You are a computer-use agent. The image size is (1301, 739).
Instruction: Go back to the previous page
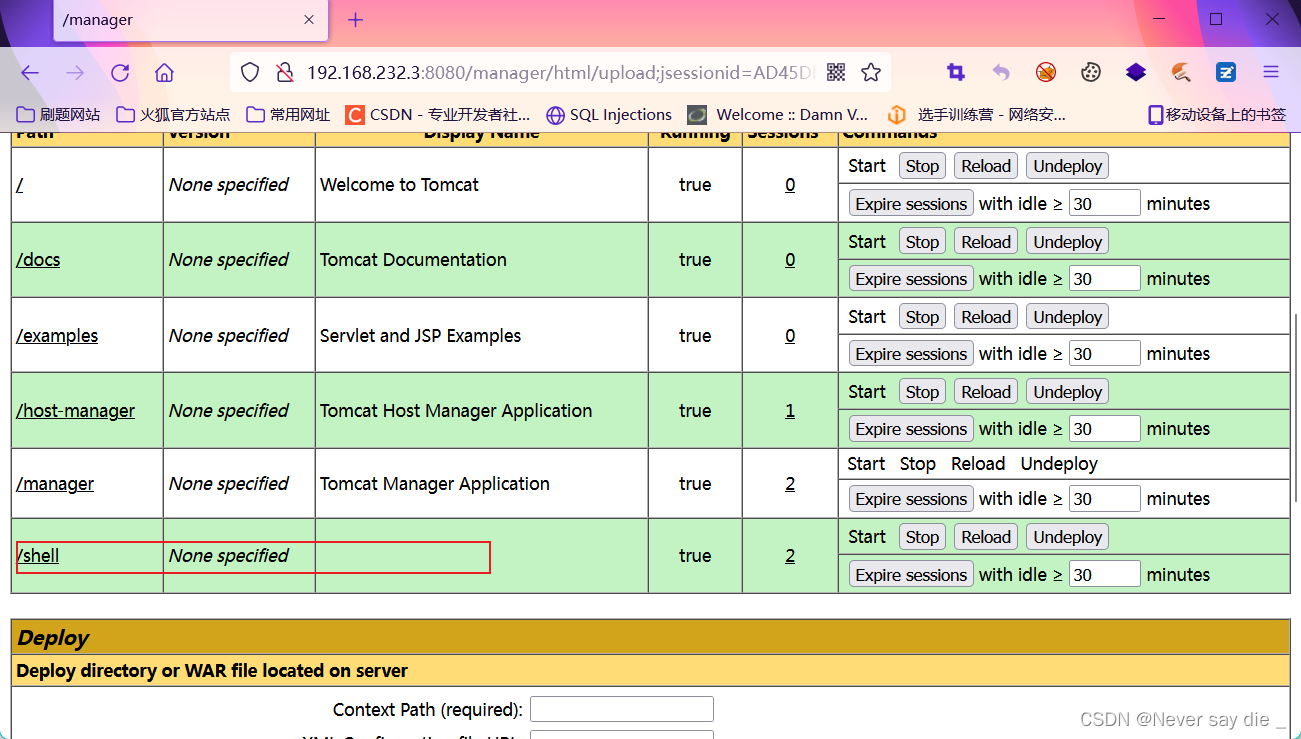tap(30, 72)
